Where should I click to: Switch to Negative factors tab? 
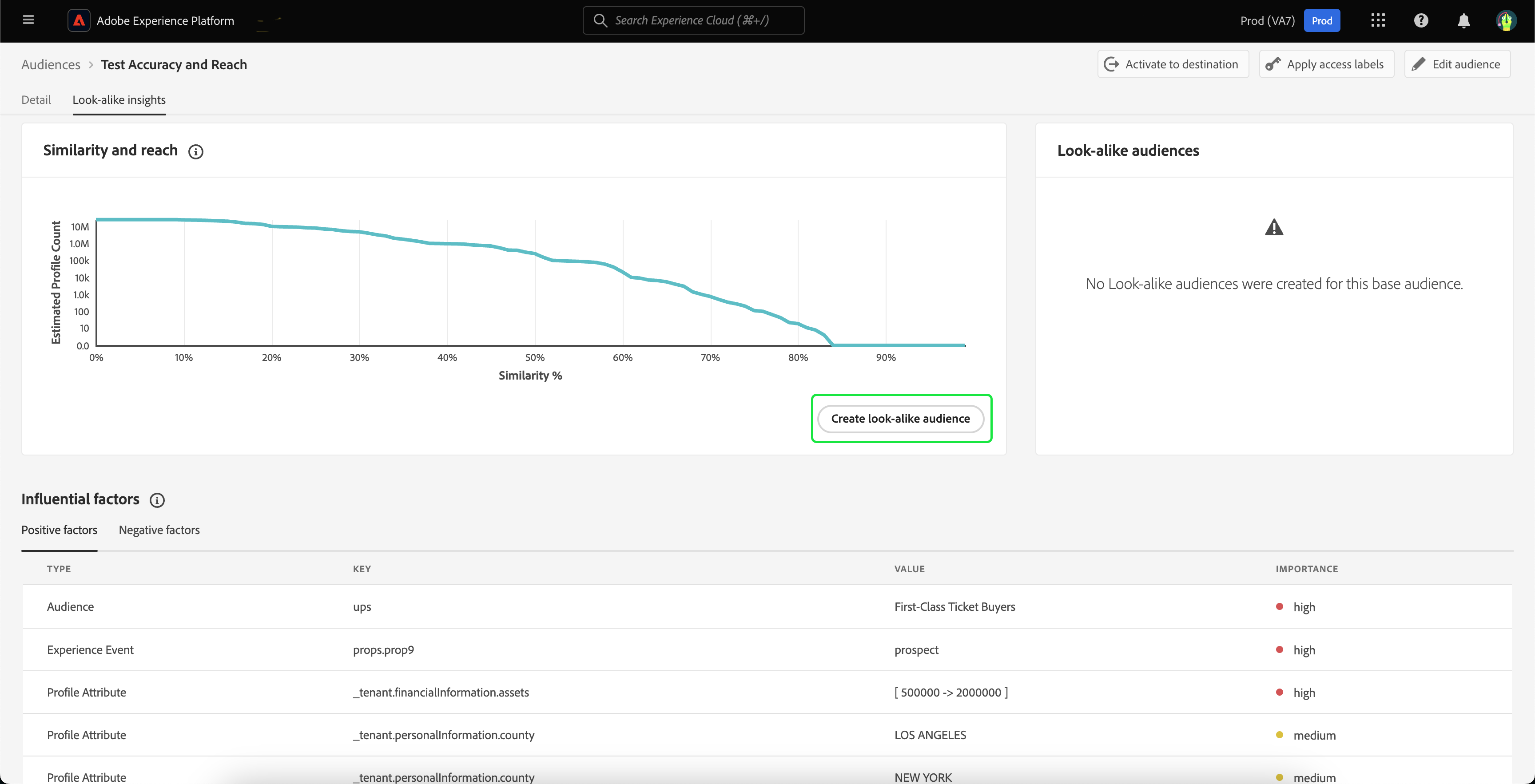[159, 530]
